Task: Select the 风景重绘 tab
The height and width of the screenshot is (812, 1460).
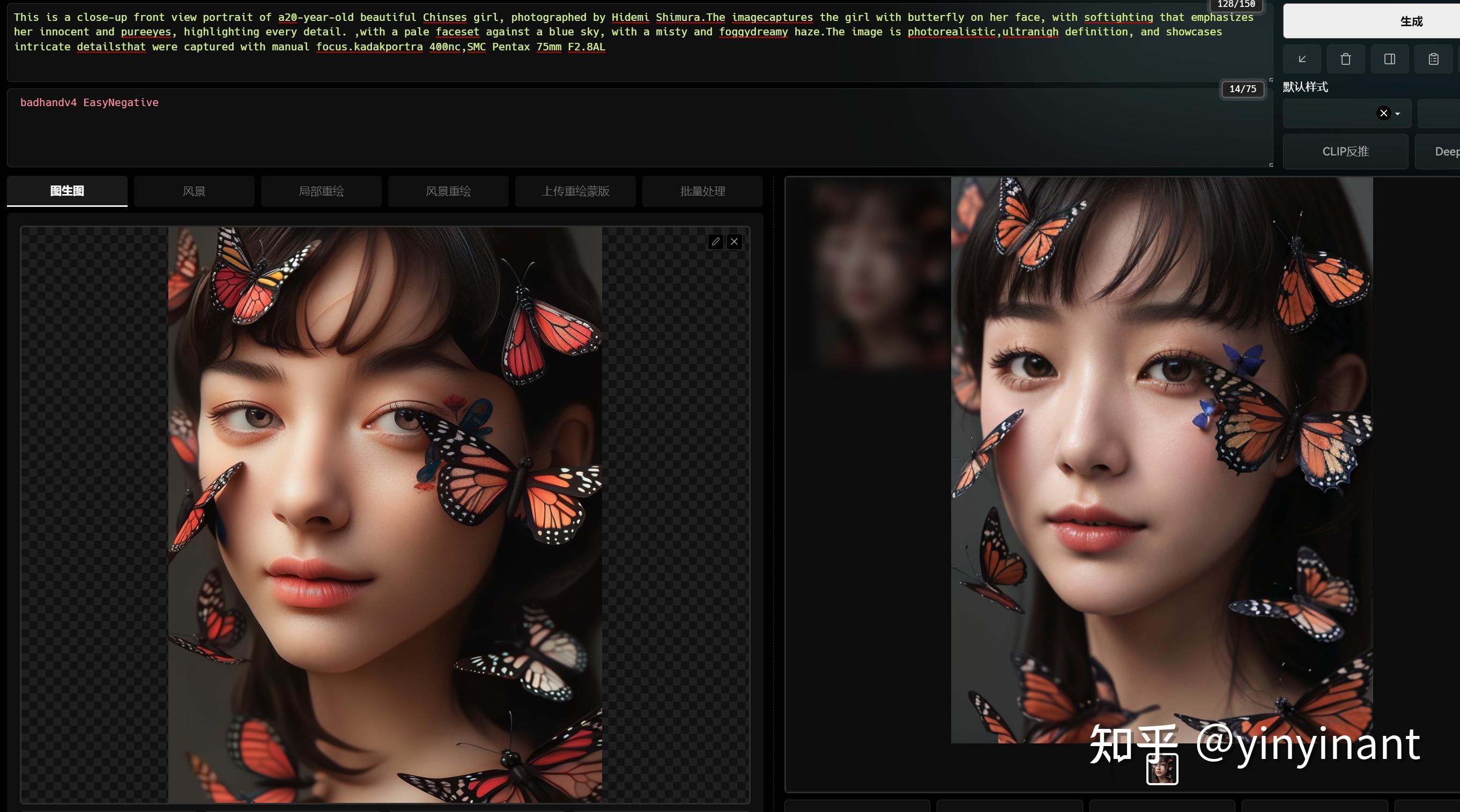Action: [x=448, y=191]
